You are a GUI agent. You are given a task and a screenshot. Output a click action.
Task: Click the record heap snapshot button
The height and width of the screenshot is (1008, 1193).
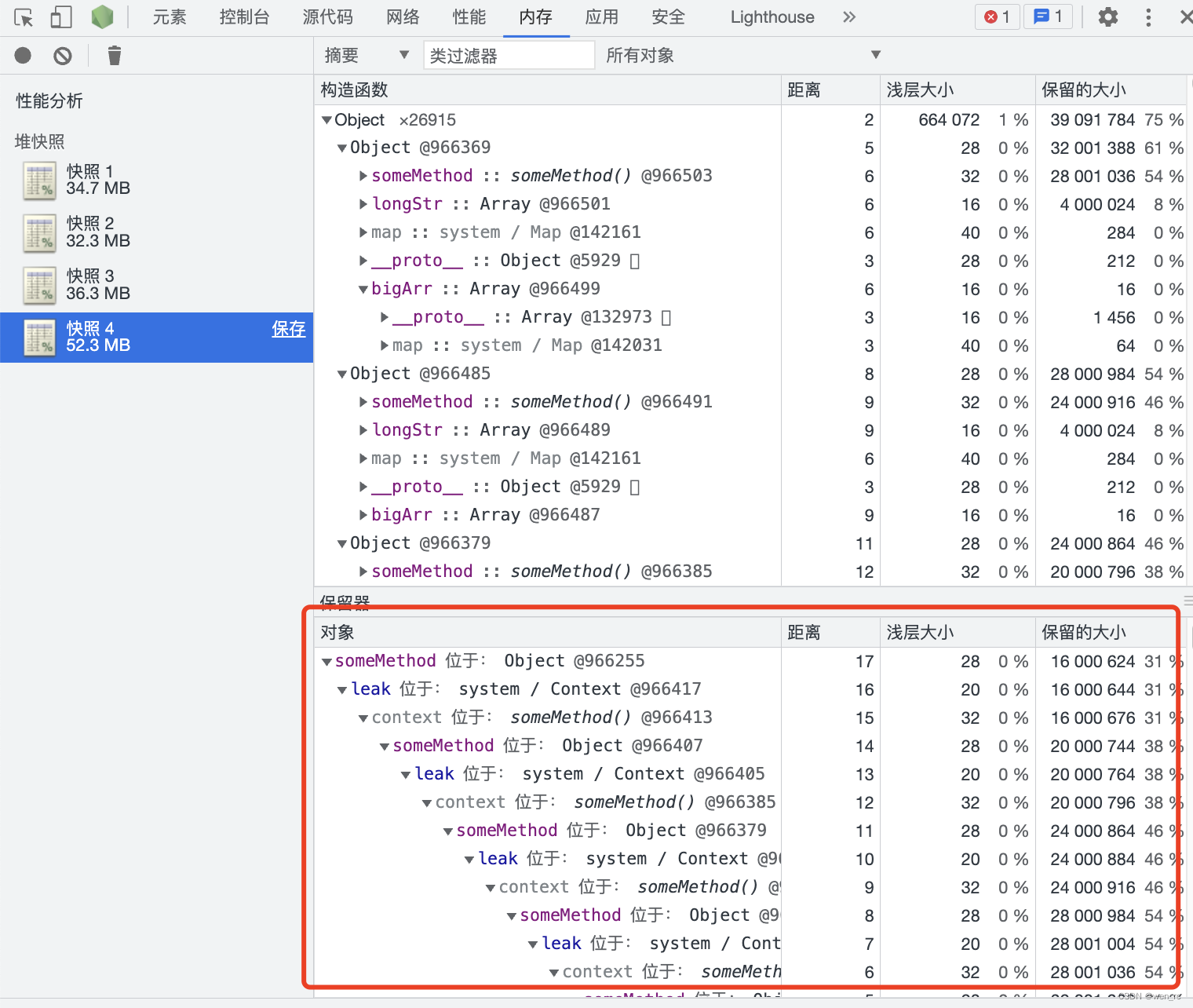click(x=23, y=56)
